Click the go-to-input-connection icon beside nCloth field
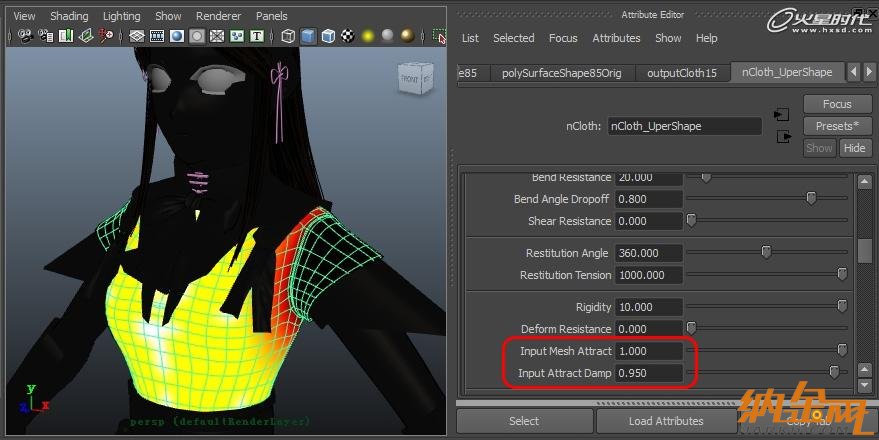879x440 pixels. (x=781, y=115)
